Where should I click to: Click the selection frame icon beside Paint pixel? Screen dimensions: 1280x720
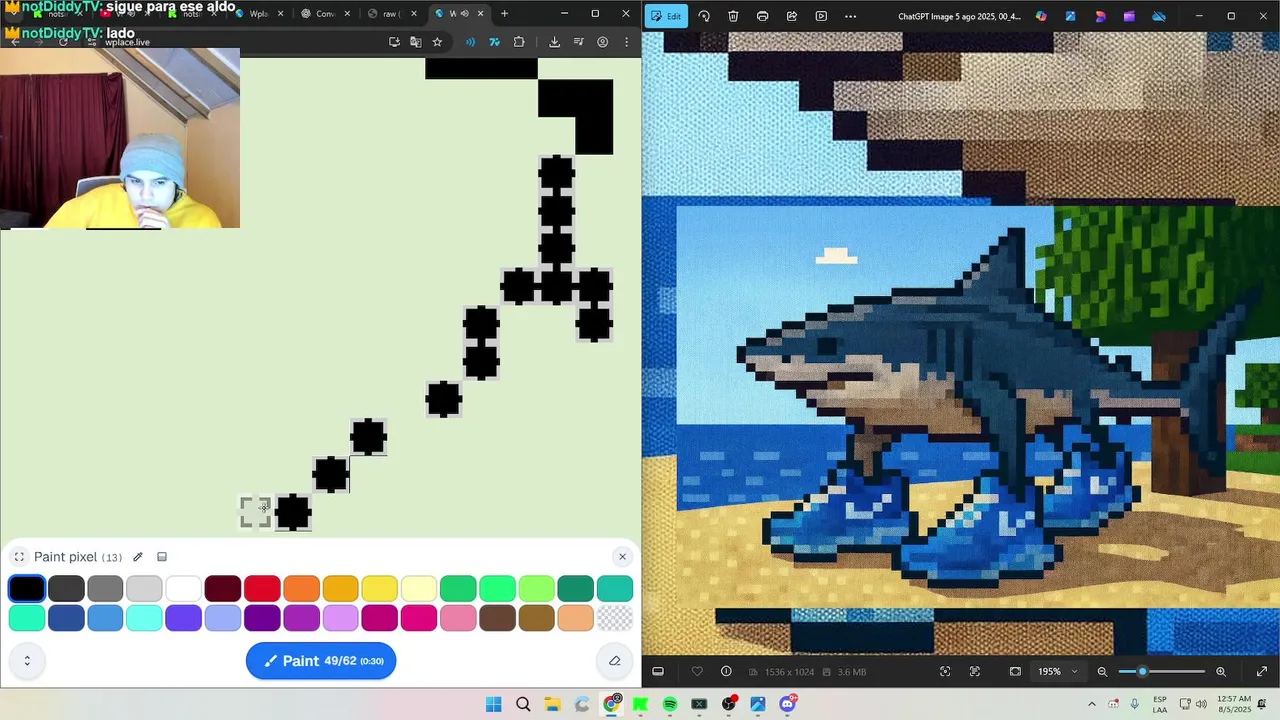click(x=19, y=557)
